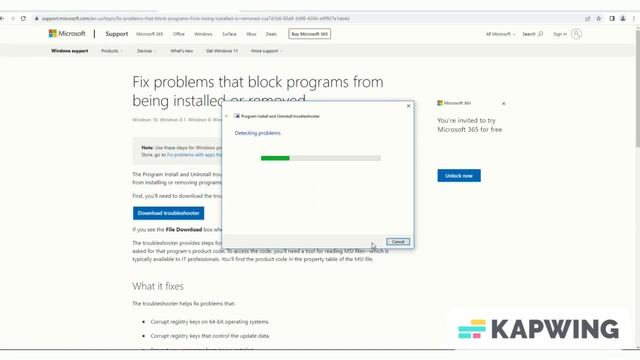Viewport: 640px width, 360px height.
Task: Click the Microsoft logo
Action: point(67,33)
